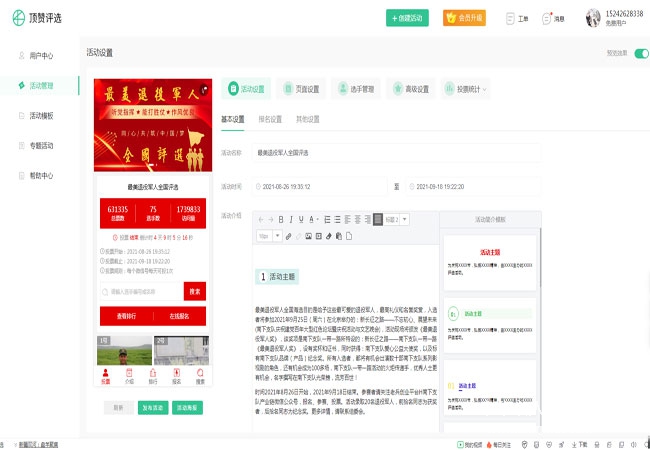Insert an unordered list in the editor
Viewport: 650px width, 450px height.
point(337,220)
